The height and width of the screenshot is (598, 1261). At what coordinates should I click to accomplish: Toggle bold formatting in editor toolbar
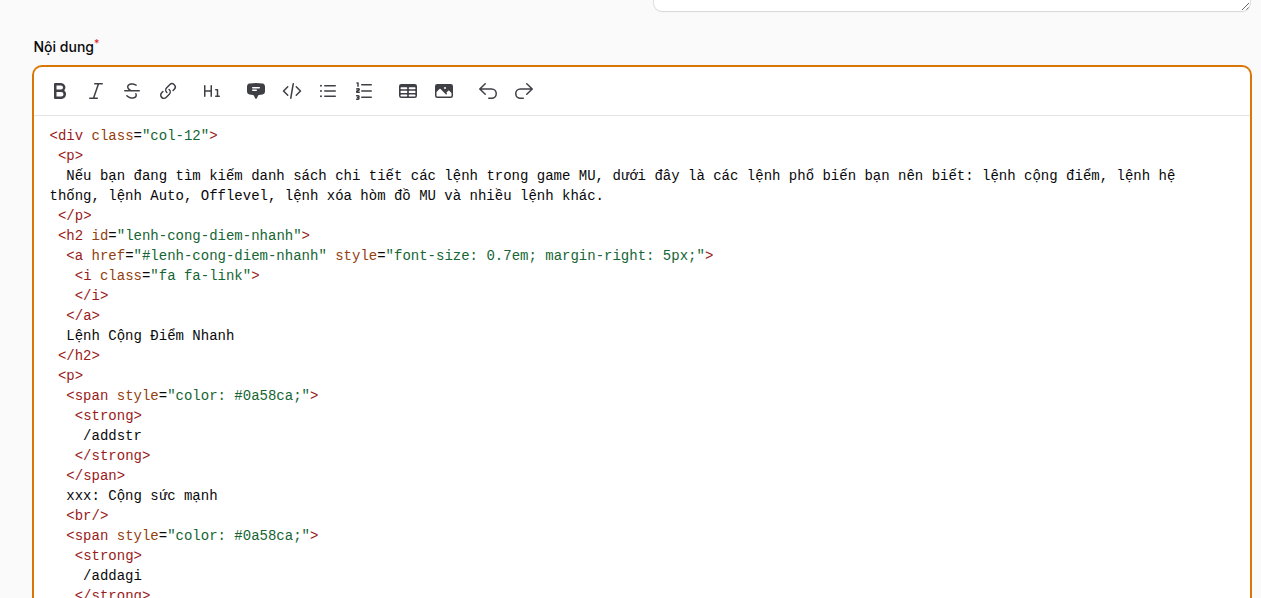60,91
